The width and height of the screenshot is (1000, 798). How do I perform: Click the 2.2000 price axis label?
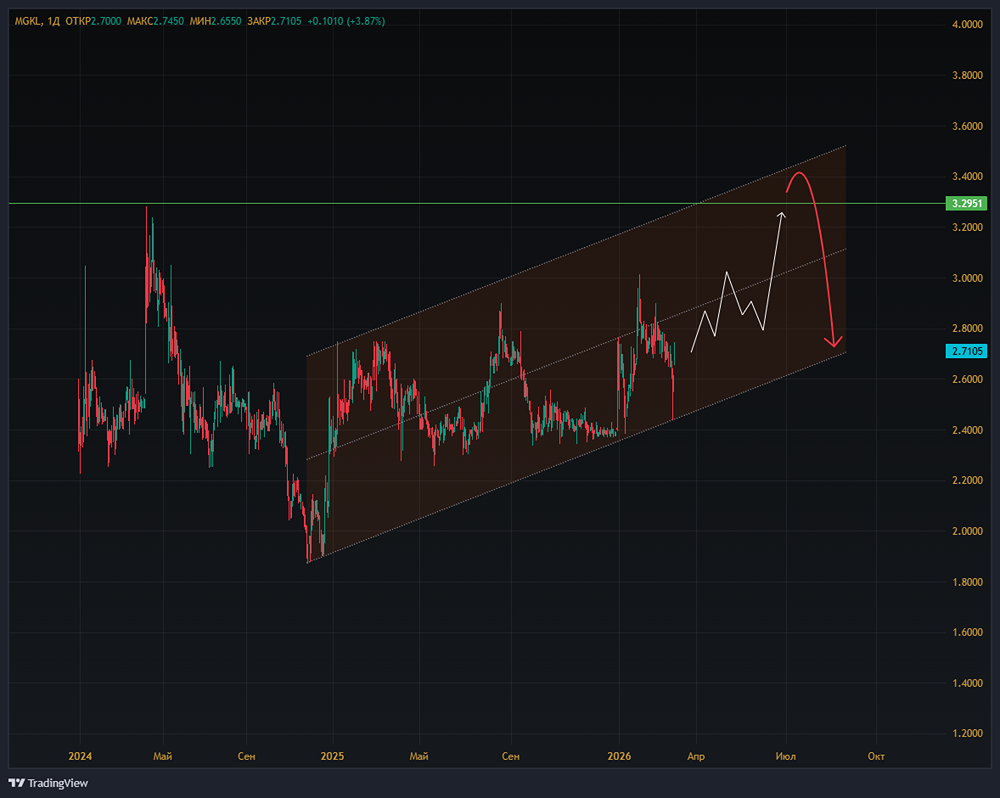[x=967, y=480]
